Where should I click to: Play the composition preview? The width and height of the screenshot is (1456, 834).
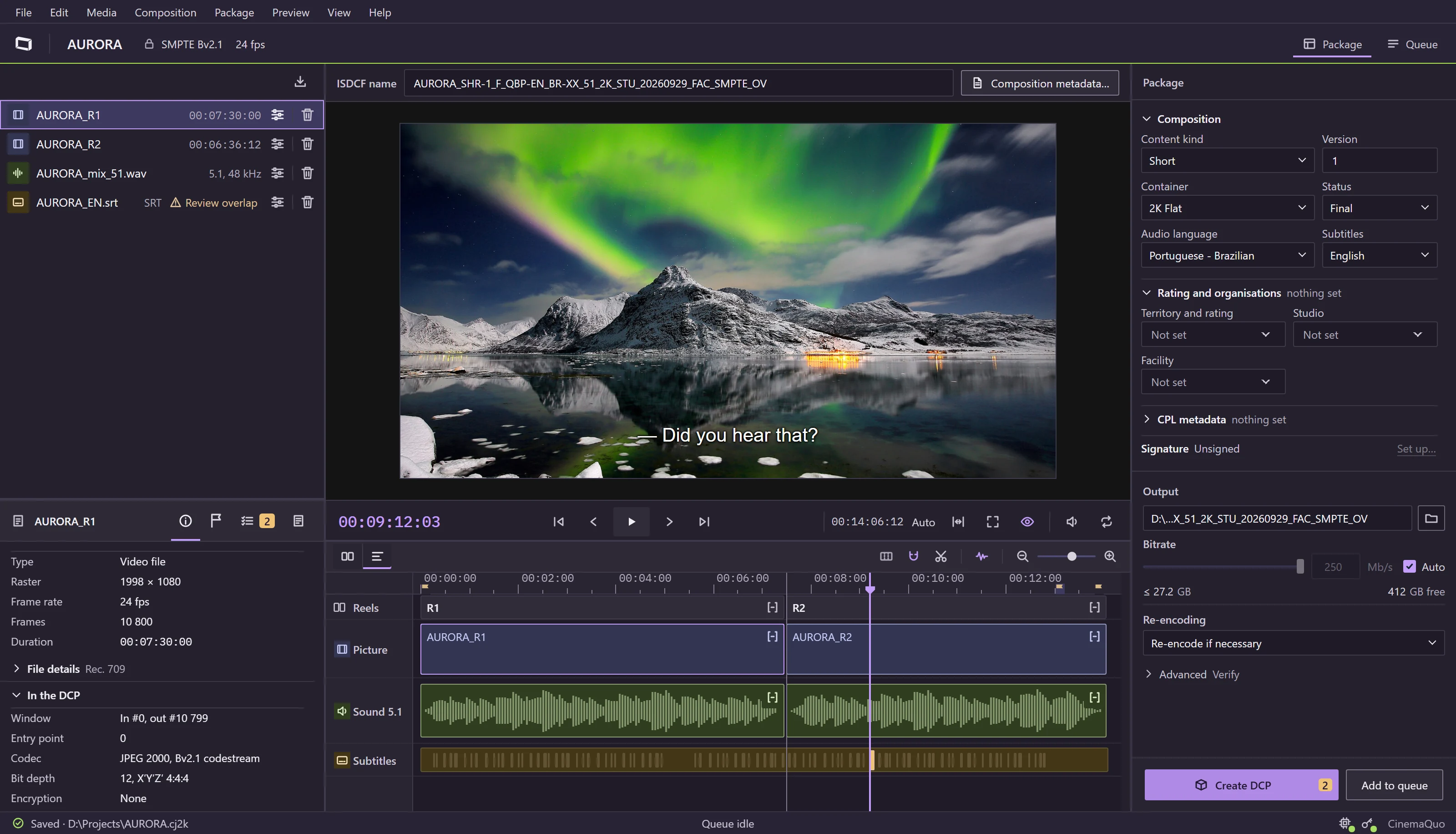tap(631, 522)
